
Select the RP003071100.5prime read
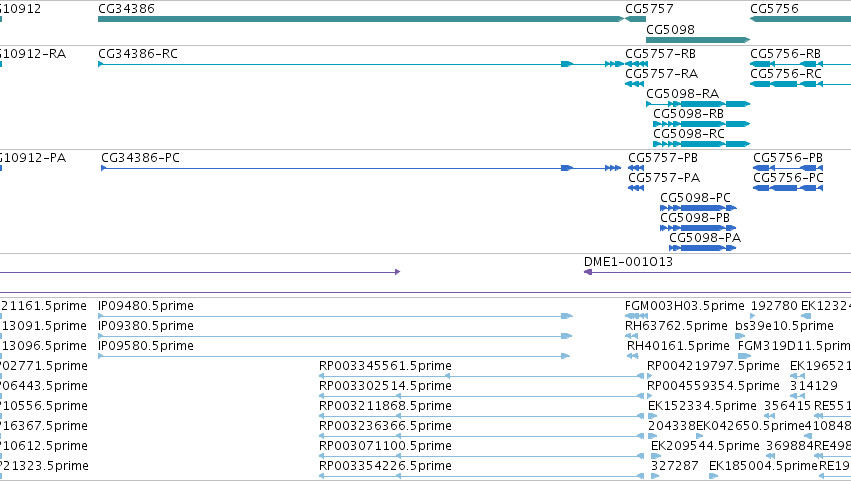pyautogui.click(x=481, y=456)
